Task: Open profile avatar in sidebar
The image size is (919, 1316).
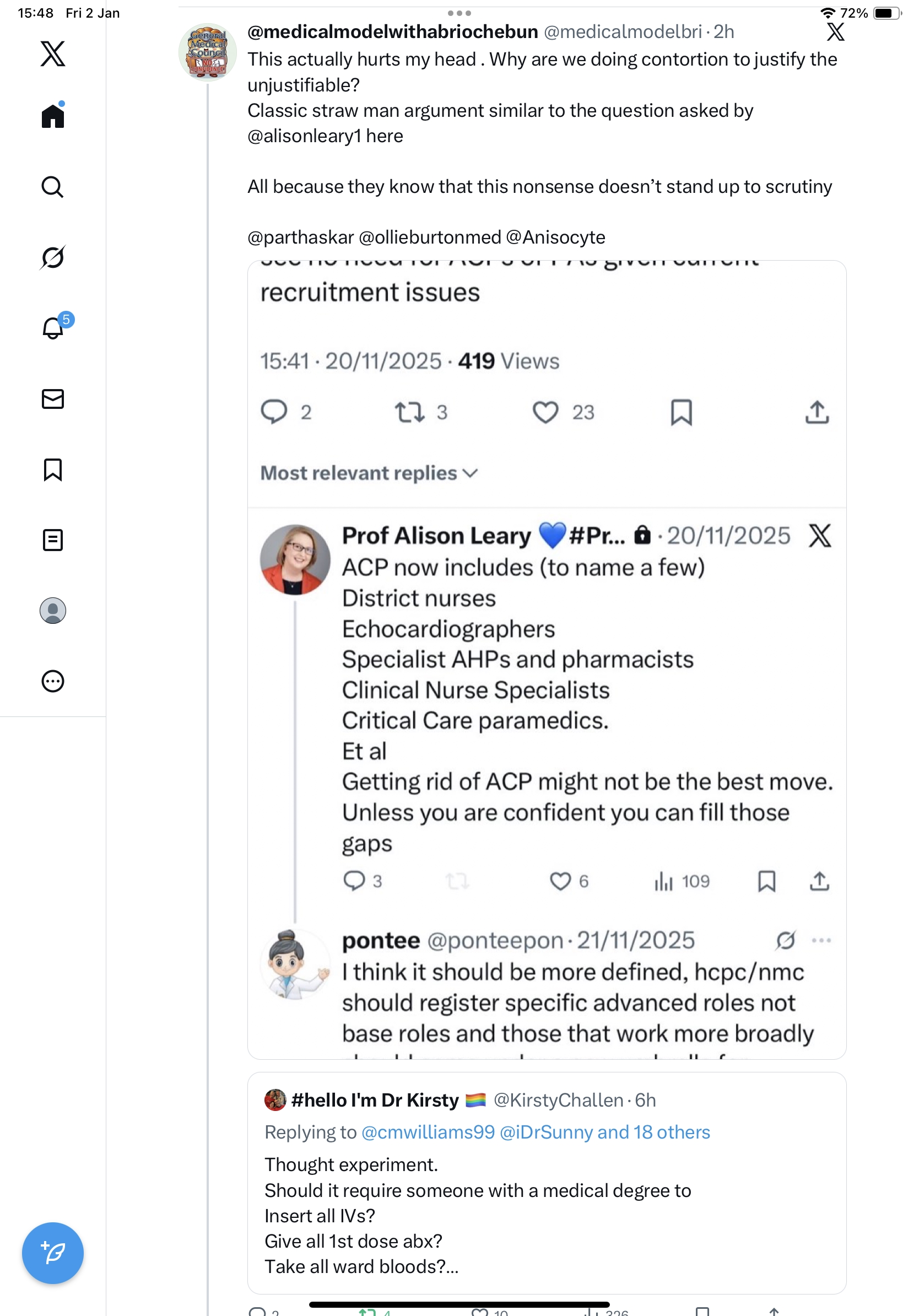Action: [53, 611]
